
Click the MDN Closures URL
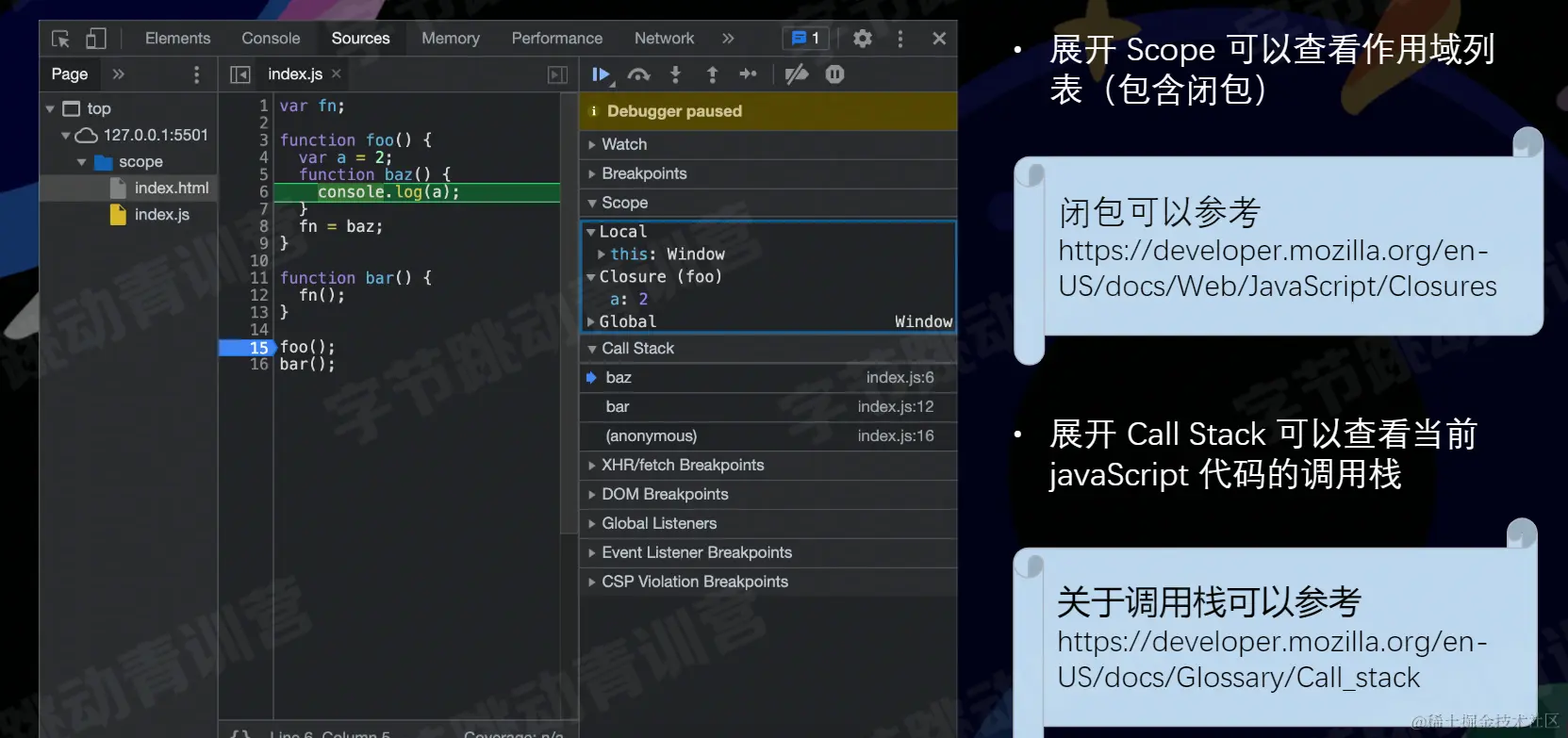1278,269
